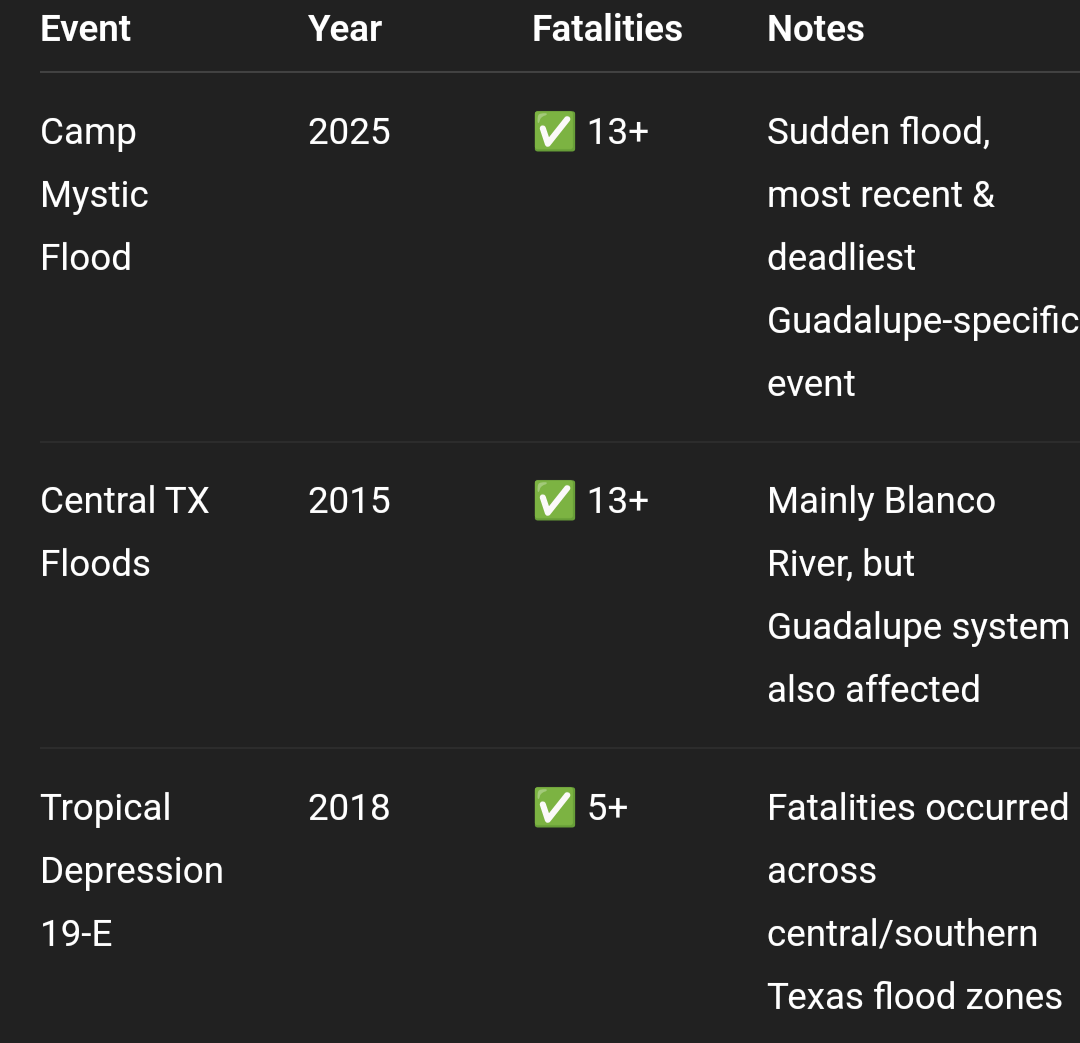Click the 13+ fatalities value for 2025
The height and width of the screenshot is (1043, 1080).
(x=618, y=131)
